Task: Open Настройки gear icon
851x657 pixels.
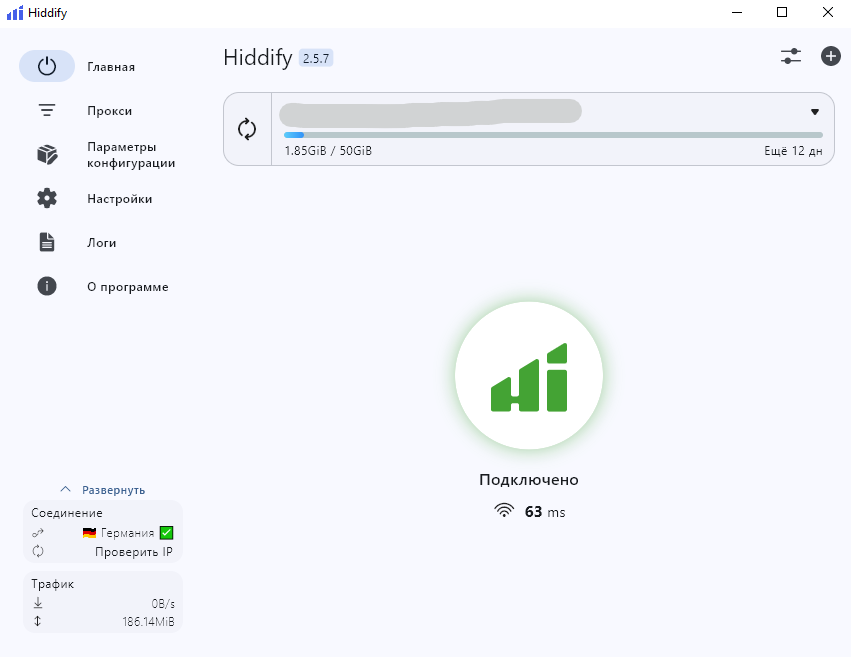Action: click(47, 199)
